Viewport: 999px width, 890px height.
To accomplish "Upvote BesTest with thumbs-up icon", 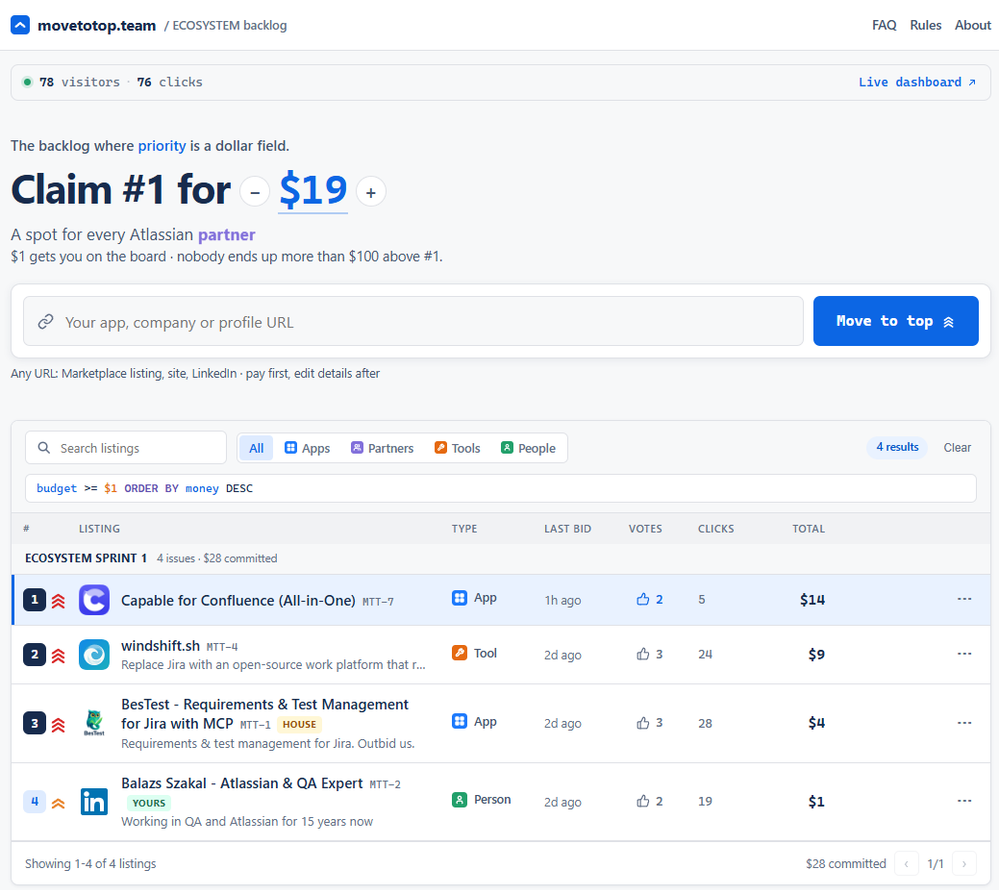I will pyautogui.click(x=643, y=723).
